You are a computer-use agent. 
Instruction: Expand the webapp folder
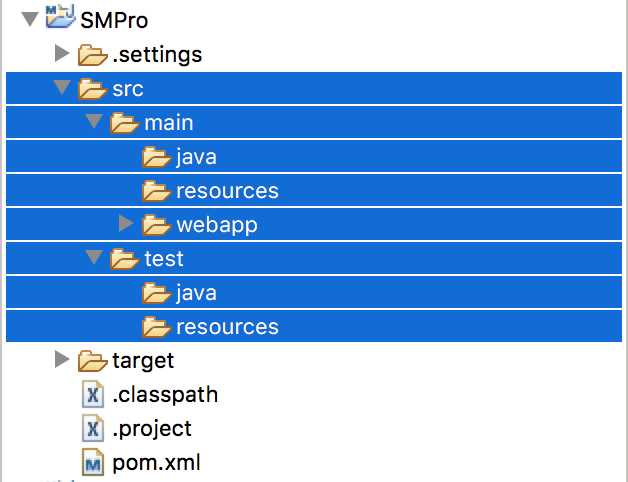126,225
